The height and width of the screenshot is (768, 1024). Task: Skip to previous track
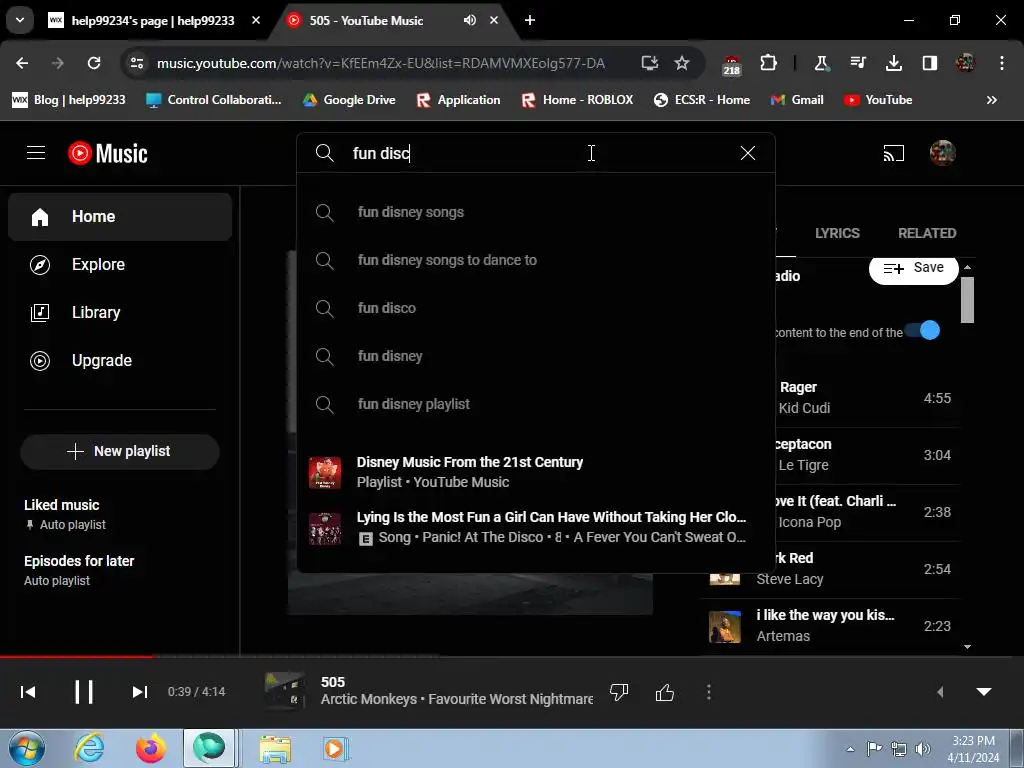click(x=28, y=692)
